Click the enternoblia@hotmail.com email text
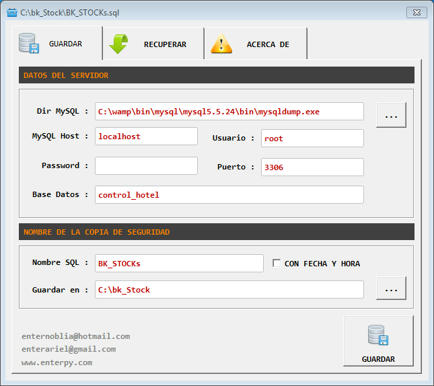Viewport: 434px width, 386px height. point(76,336)
